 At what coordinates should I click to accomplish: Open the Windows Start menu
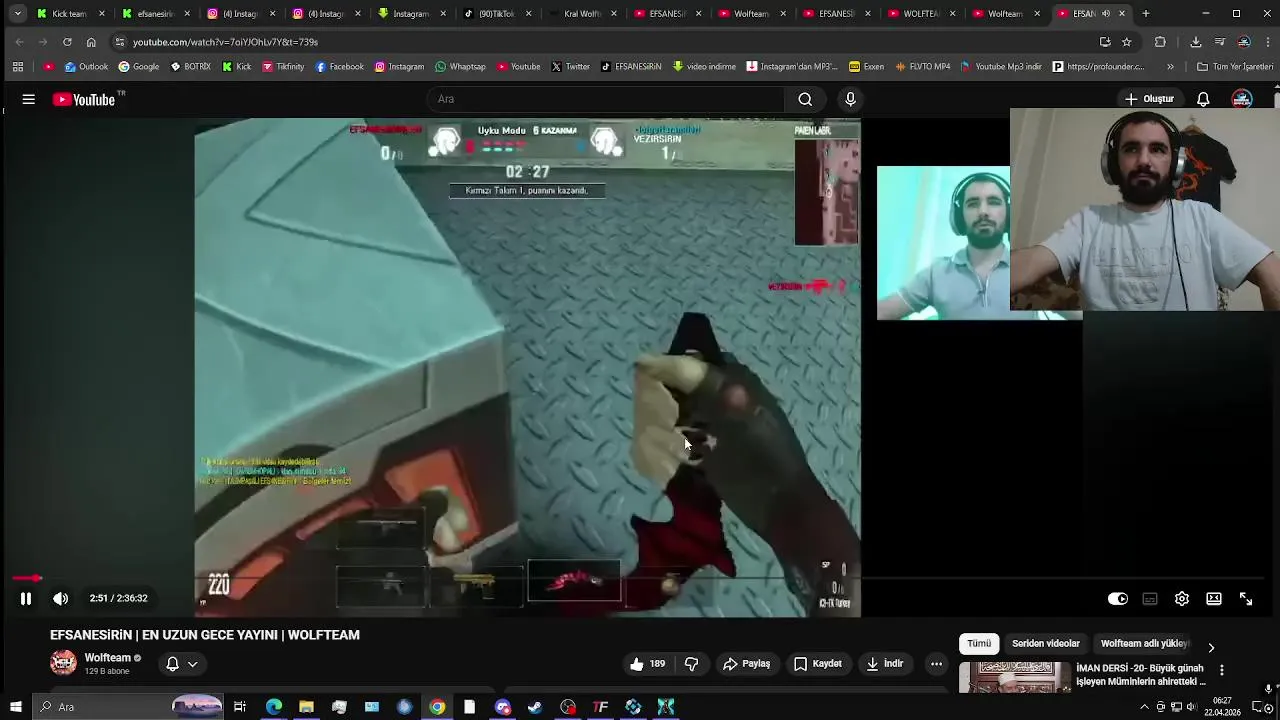click(16, 707)
